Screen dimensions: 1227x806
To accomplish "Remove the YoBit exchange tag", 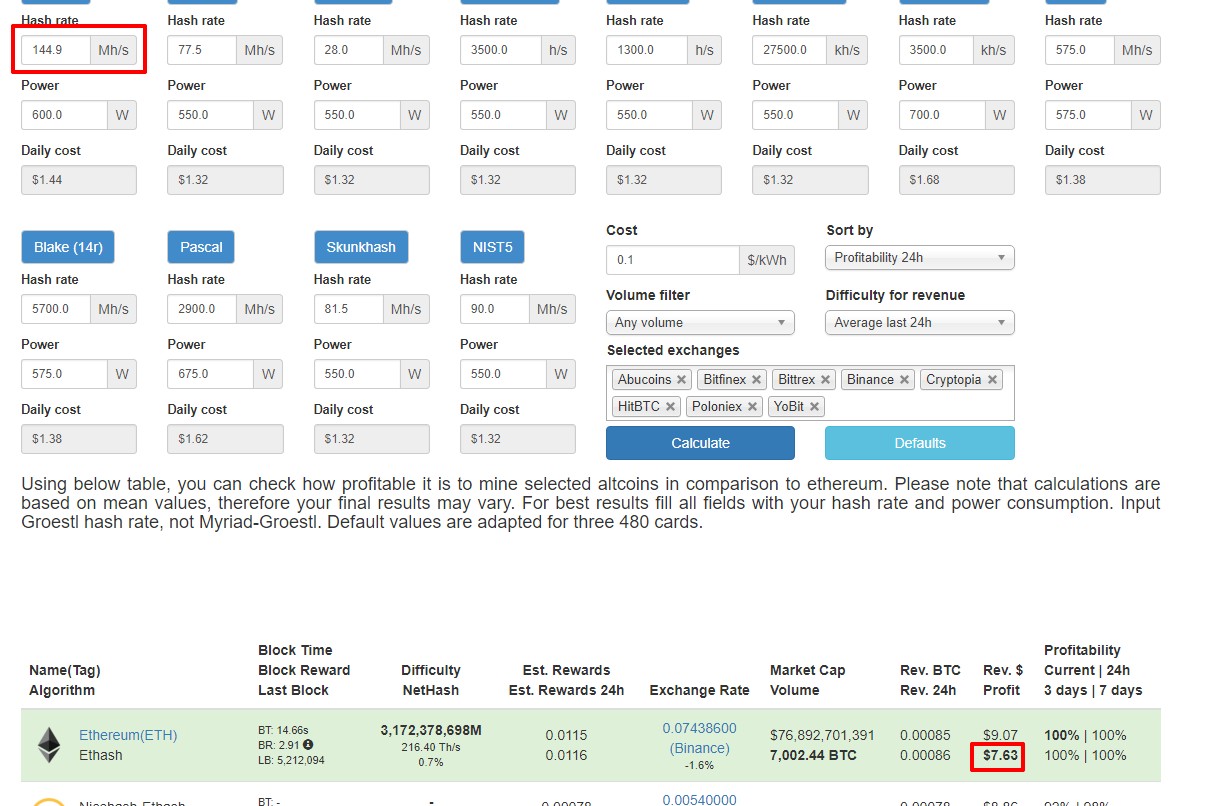I will tap(814, 407).
